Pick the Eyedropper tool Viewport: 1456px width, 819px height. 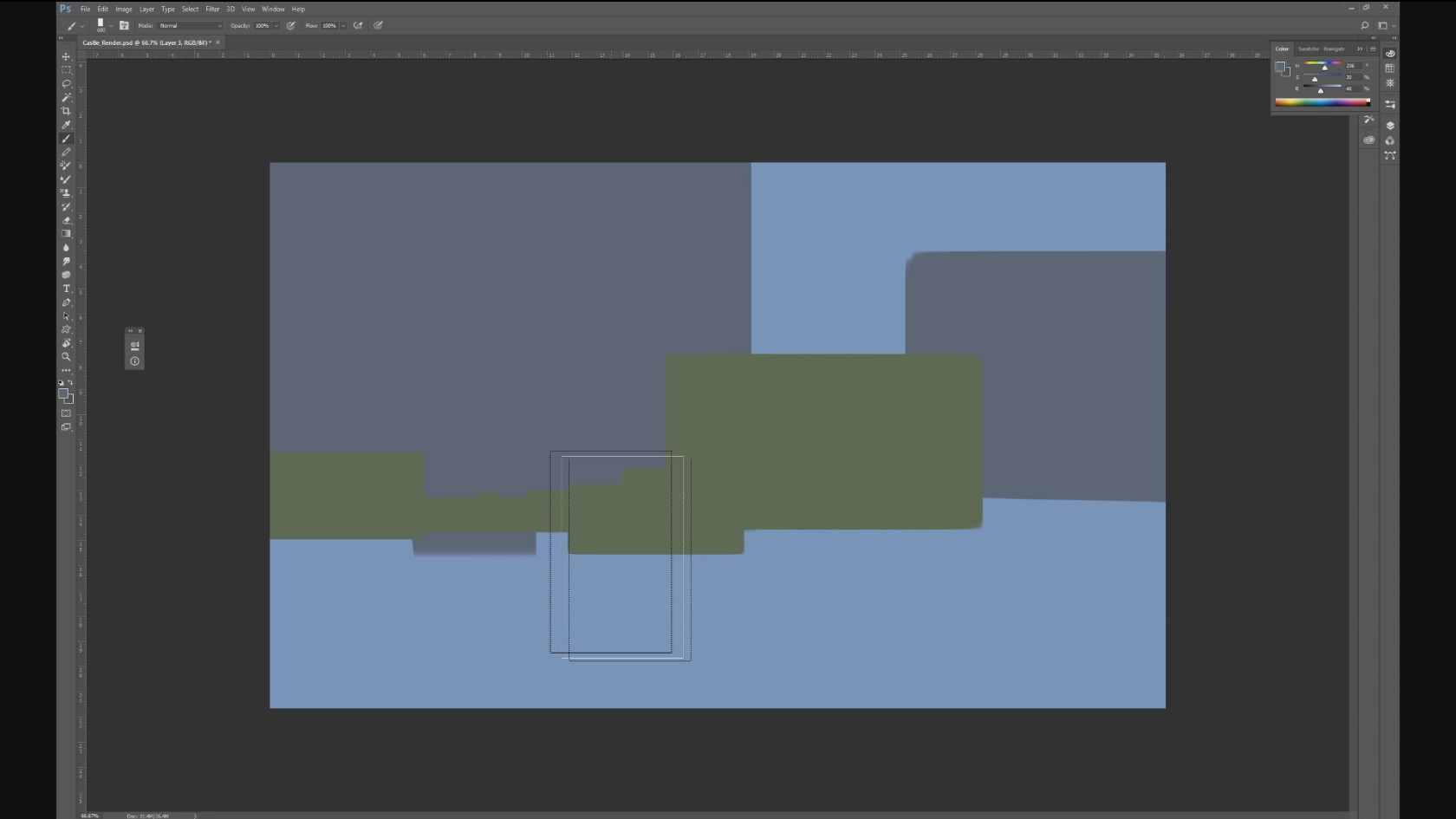(66, 125)
